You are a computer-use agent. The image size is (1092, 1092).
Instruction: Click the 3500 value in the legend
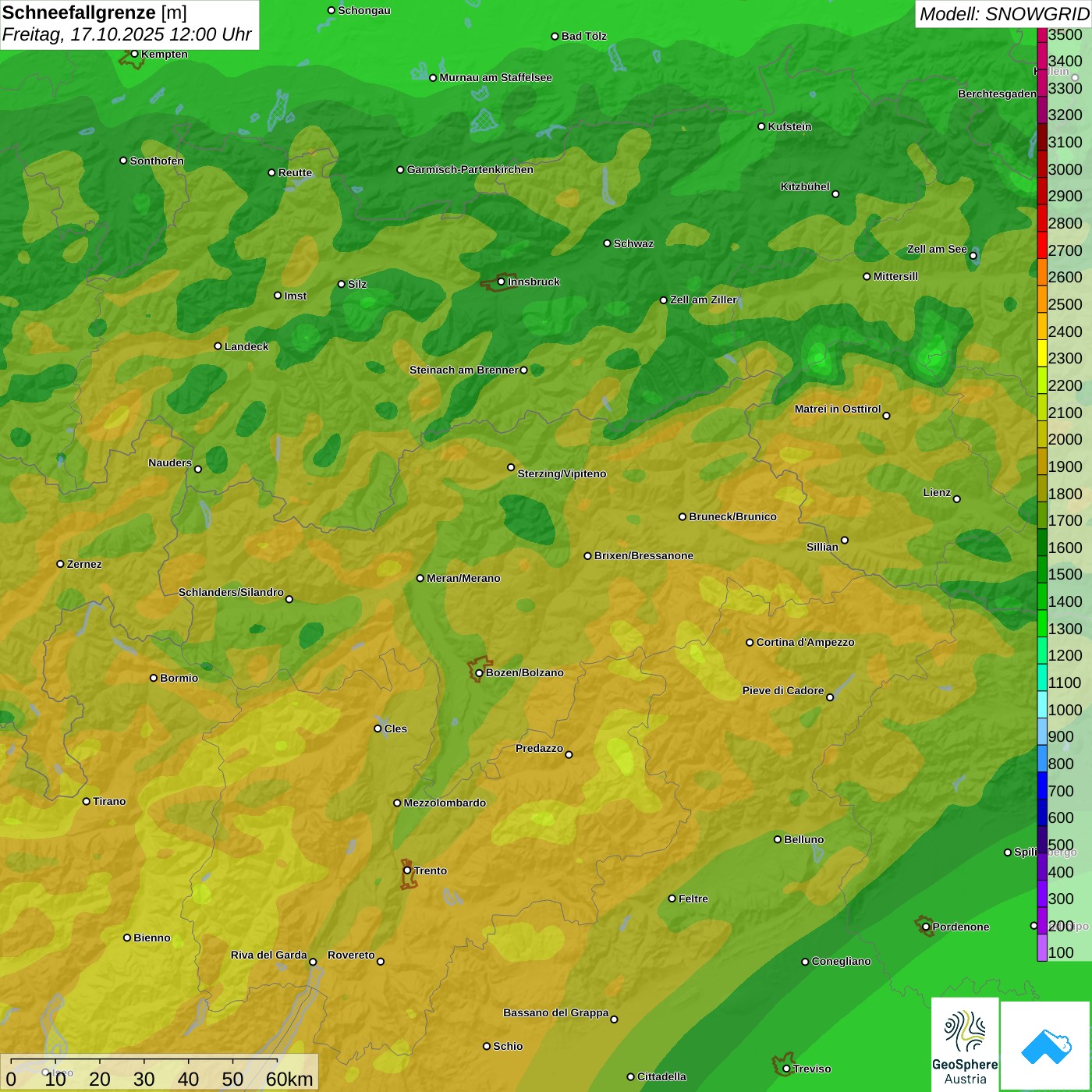(x=1065, y=34)
